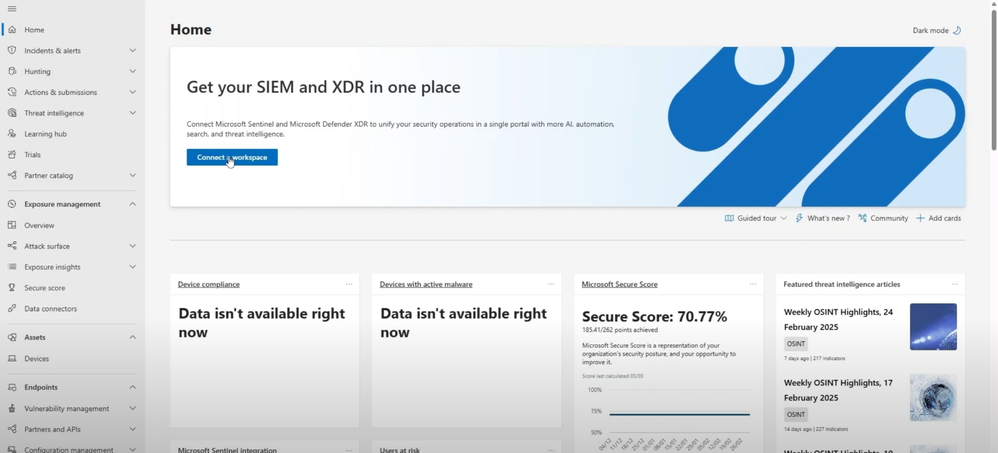Click the Guided tour map icon
The height and width of the screenshot is (453, 998).
pyautogui.click(x=729, y=218)
